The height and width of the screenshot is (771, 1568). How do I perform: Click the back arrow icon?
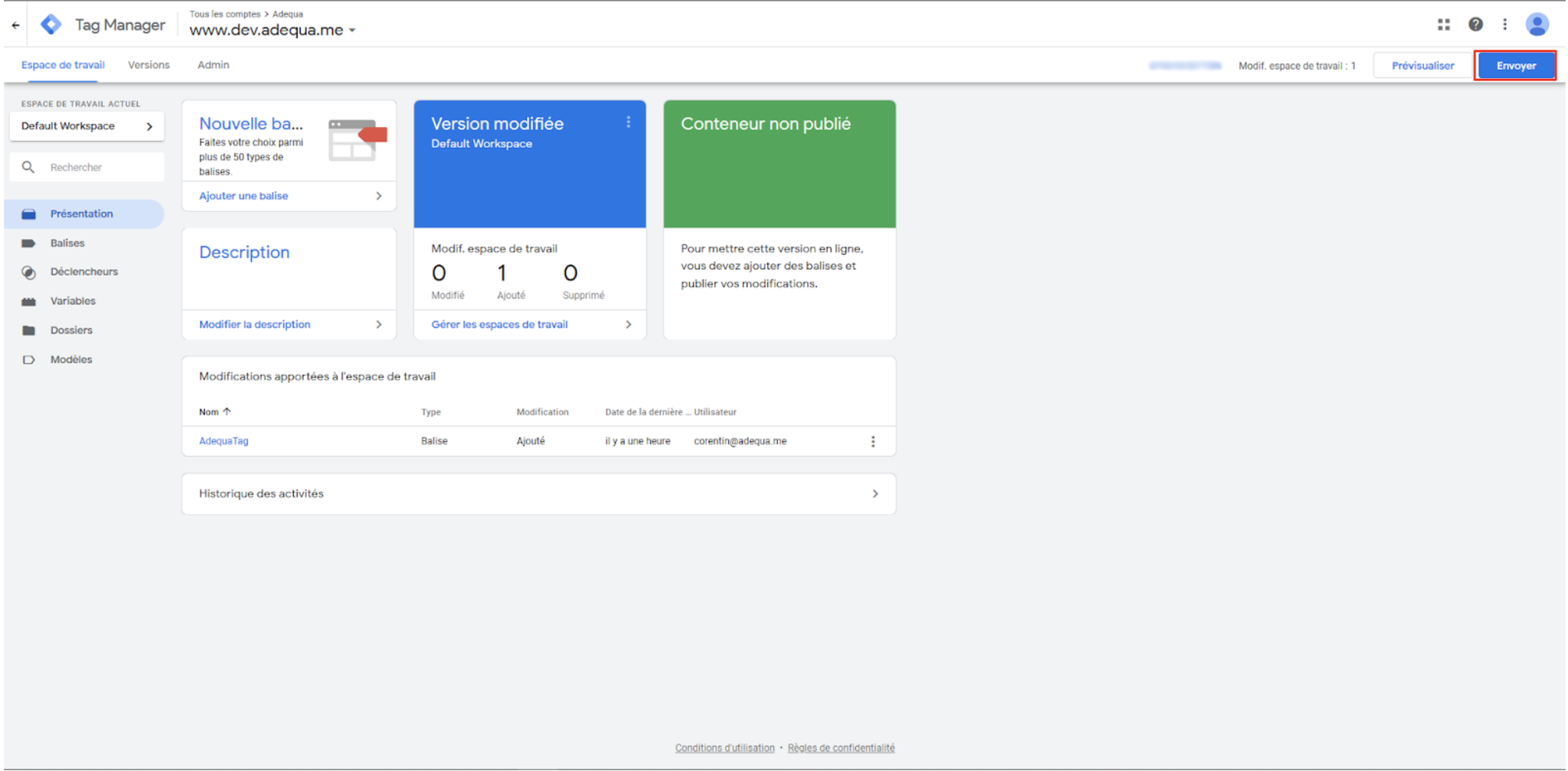click(15, 25)
